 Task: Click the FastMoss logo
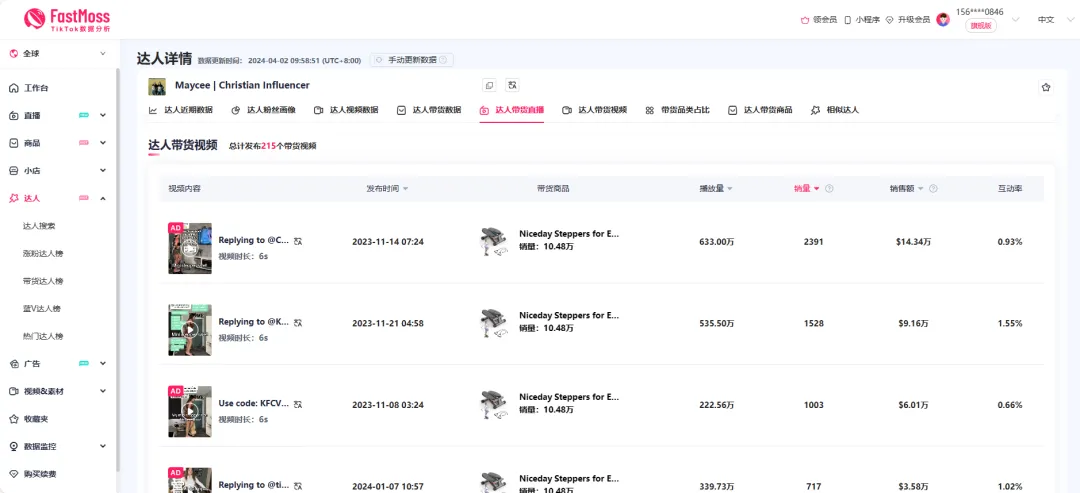point(66,18)
